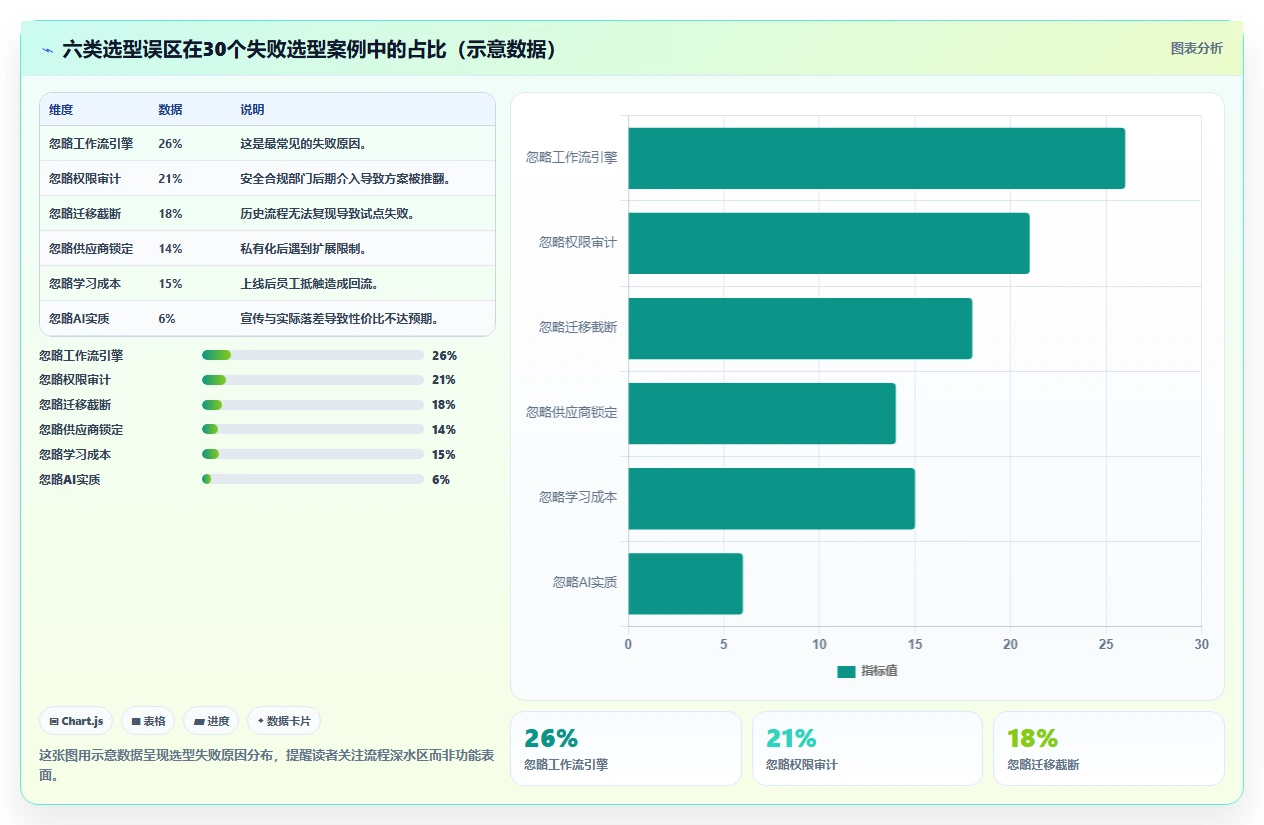
Task: Click table cell 忽略供应商锁定
Action: (x=91, y=249)
